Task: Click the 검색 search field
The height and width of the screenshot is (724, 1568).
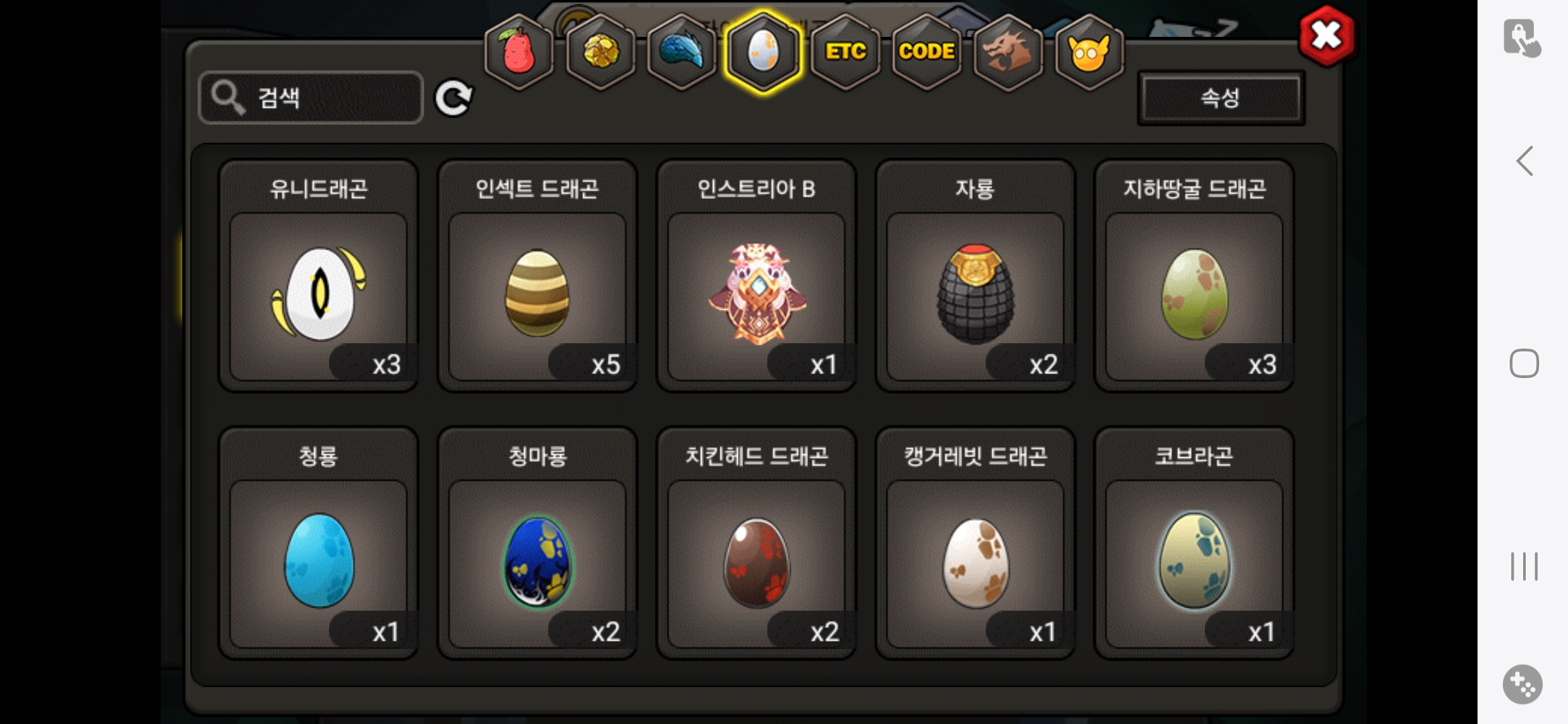Action: (312, 98)
